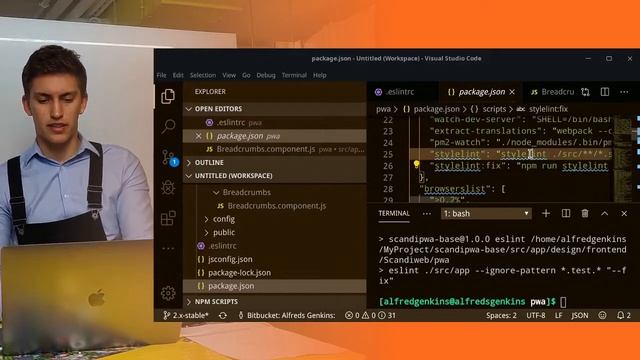Viewport: 640px width, 360px height.
Task: Click the Bitbucket: Alfreds Genkins status item
Action: tap(287, 315)
